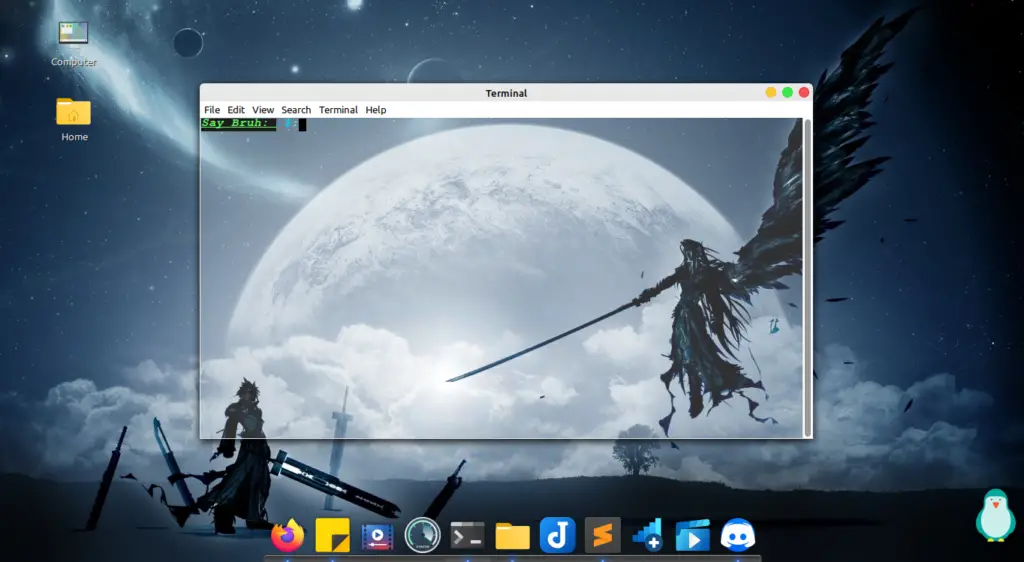Click the penguin mascot in screen corner
The image size is (1024, 562).
[x=996, y=516]
